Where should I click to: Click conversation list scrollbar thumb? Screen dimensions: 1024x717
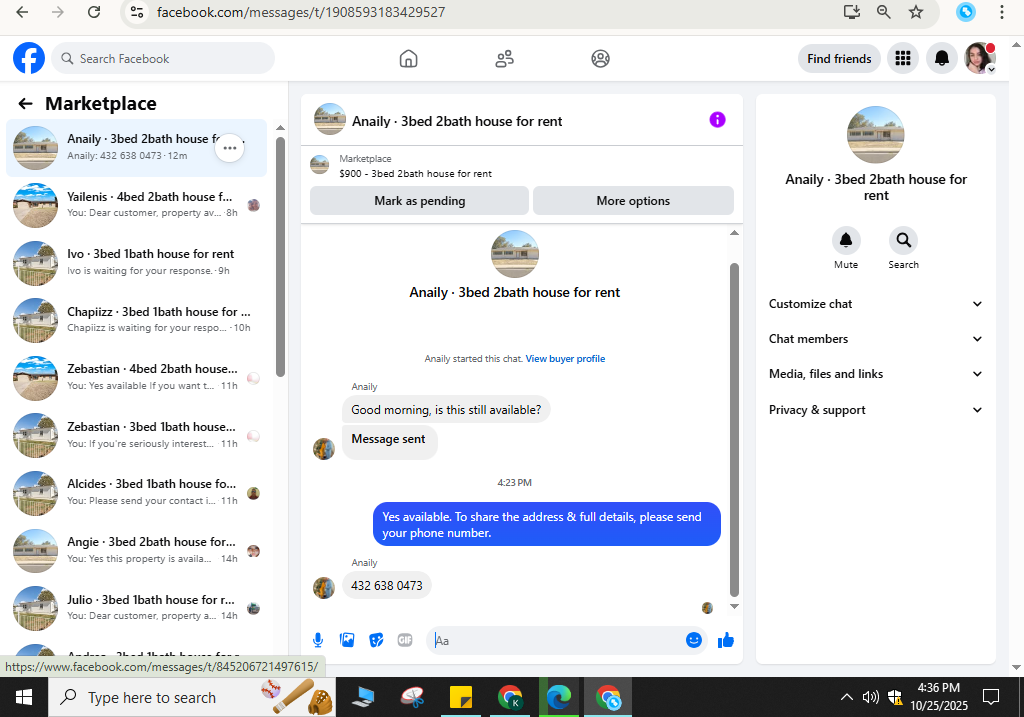(x=280, y=257)
